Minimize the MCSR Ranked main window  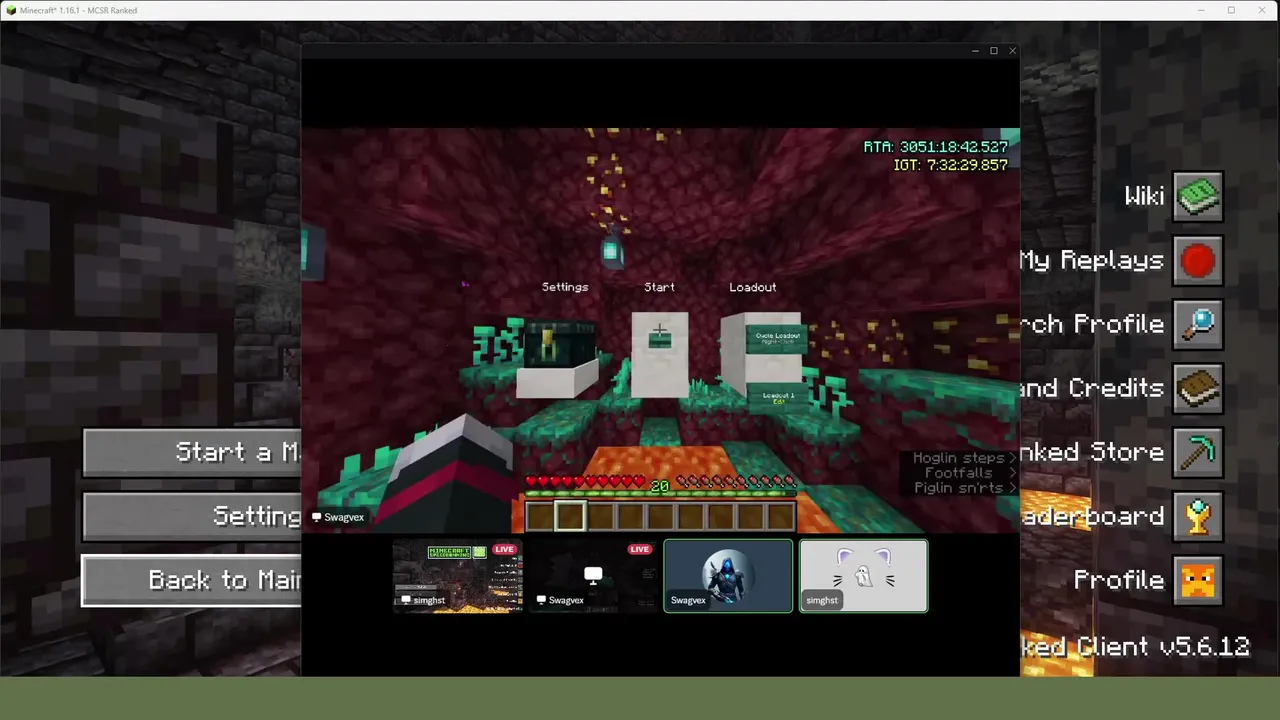[x=1201, y=10]
